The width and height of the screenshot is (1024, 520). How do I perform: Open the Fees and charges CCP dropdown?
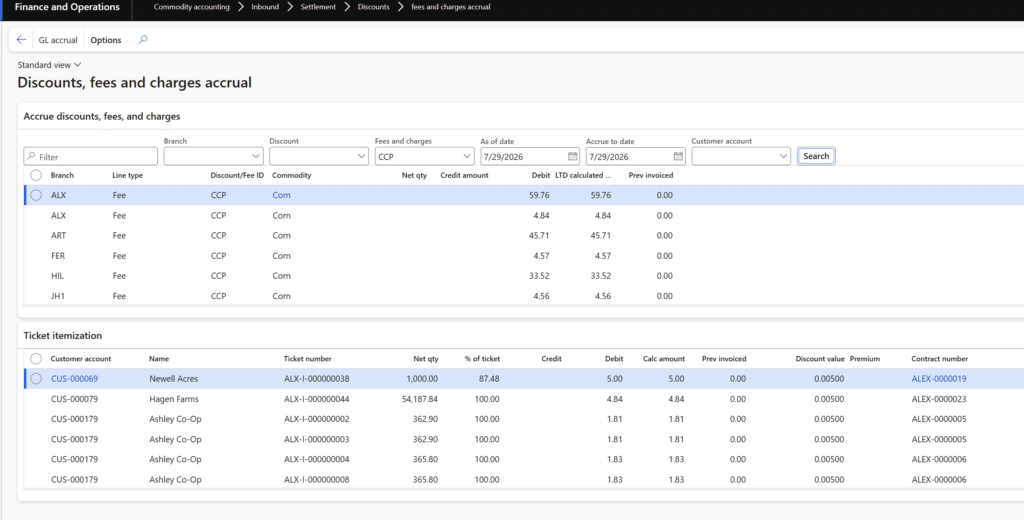point(467,157)
